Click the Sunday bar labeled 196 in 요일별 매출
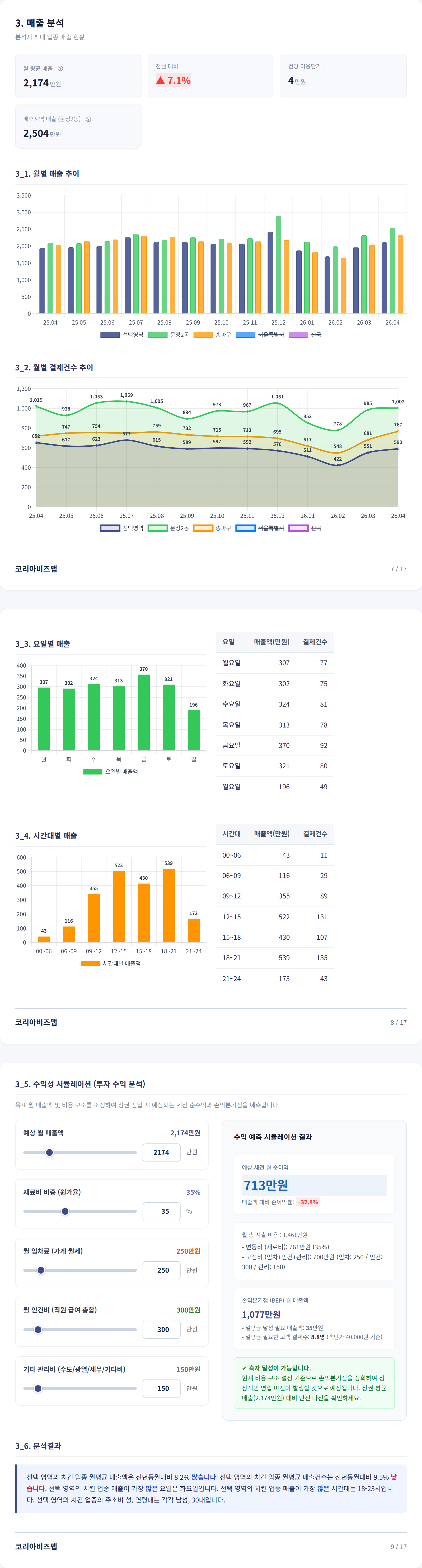422x1568 pixels. pos(194,730)
